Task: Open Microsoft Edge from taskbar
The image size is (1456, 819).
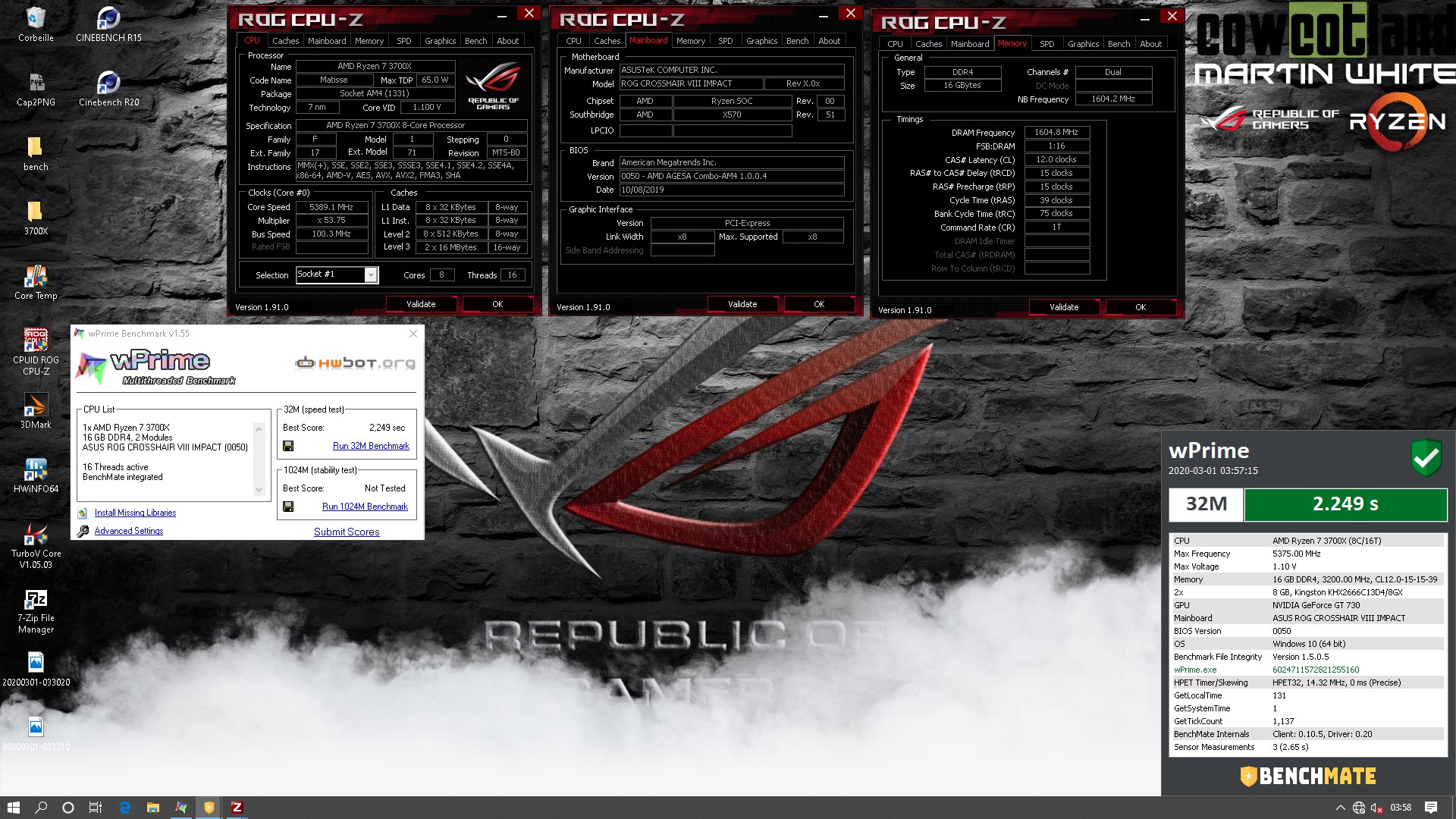Action: [125, 808]
